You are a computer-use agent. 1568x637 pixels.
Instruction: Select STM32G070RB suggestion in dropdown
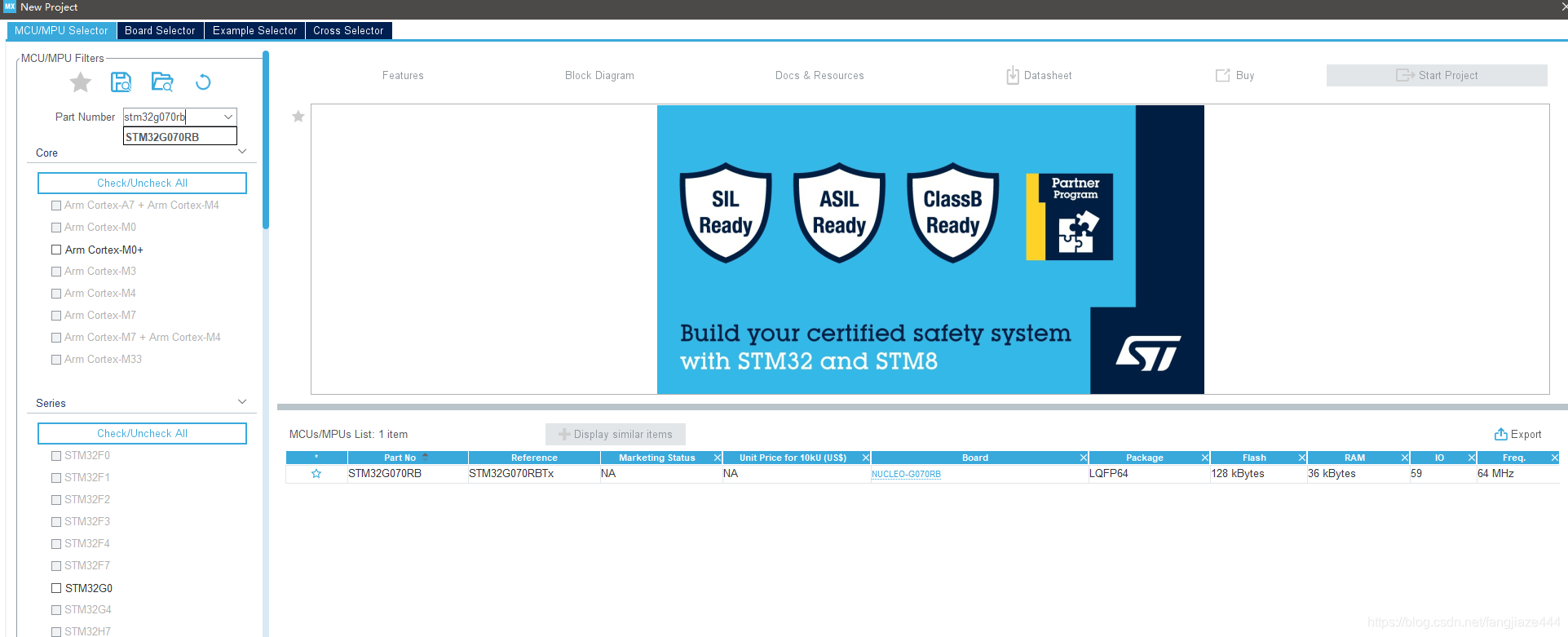pos(180,137)
